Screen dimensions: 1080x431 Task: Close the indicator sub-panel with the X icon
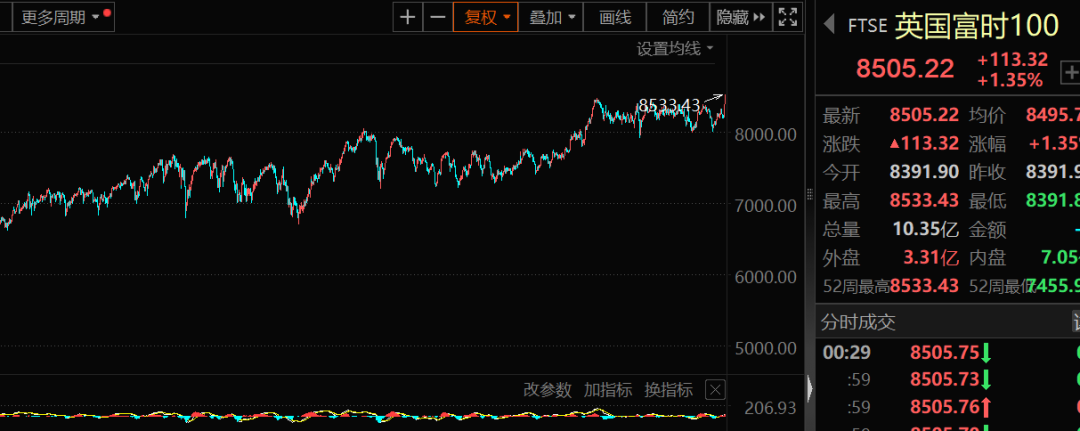(x=715, y=390)
